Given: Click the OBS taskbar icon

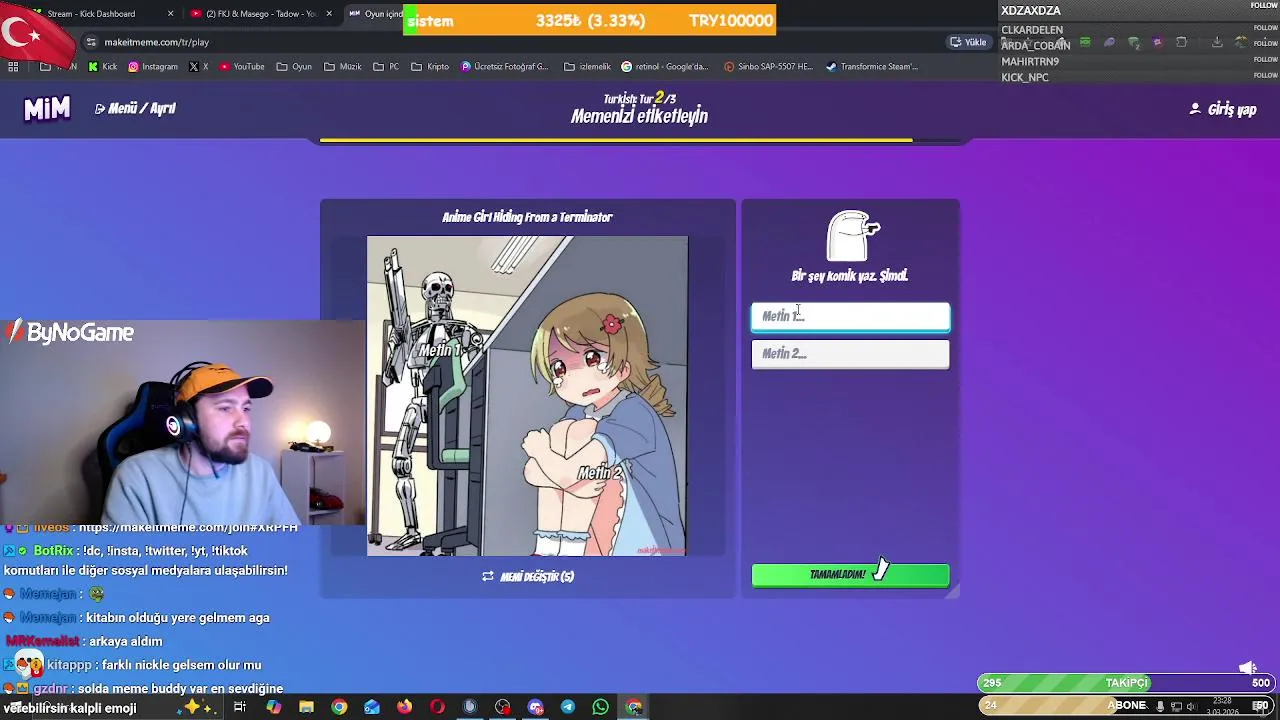Looking at the screenshot, I should click(x=502, y=707).
